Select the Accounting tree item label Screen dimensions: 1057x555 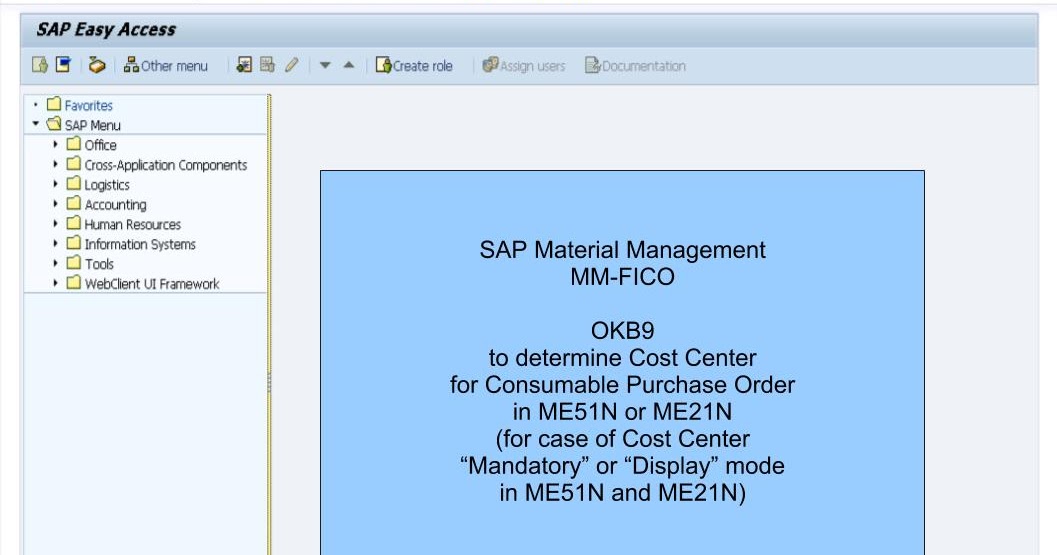(x=115, y=204)
